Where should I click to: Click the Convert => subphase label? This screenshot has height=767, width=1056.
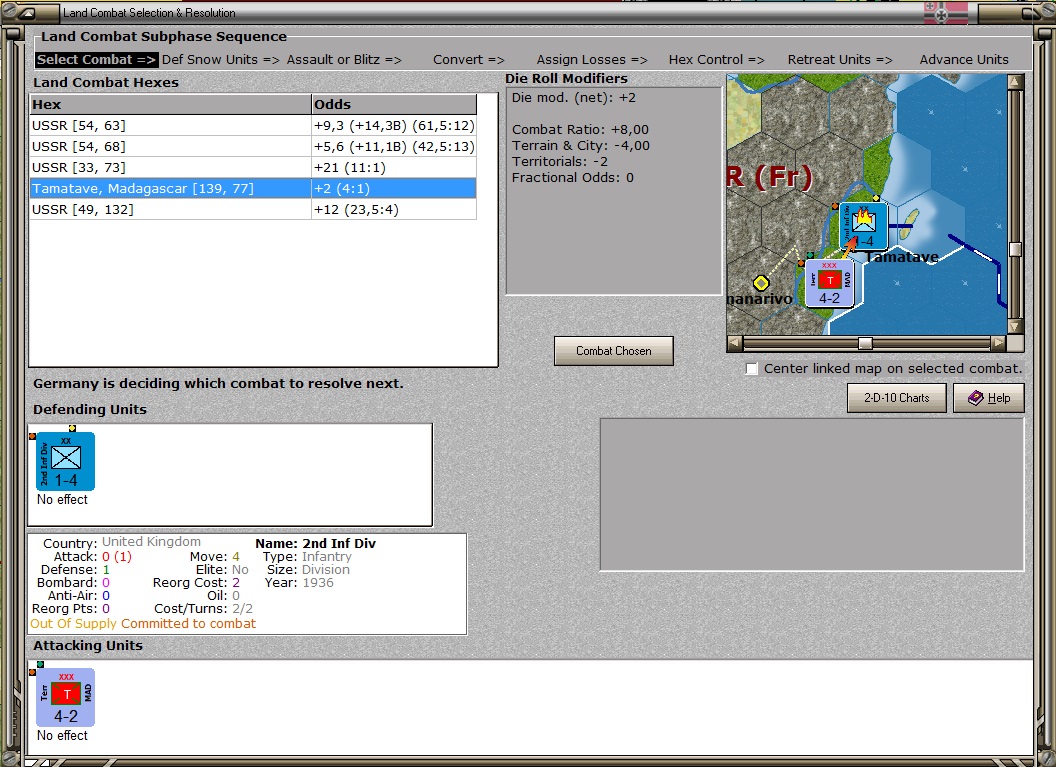pyautogui.click(x=469, y=60)
